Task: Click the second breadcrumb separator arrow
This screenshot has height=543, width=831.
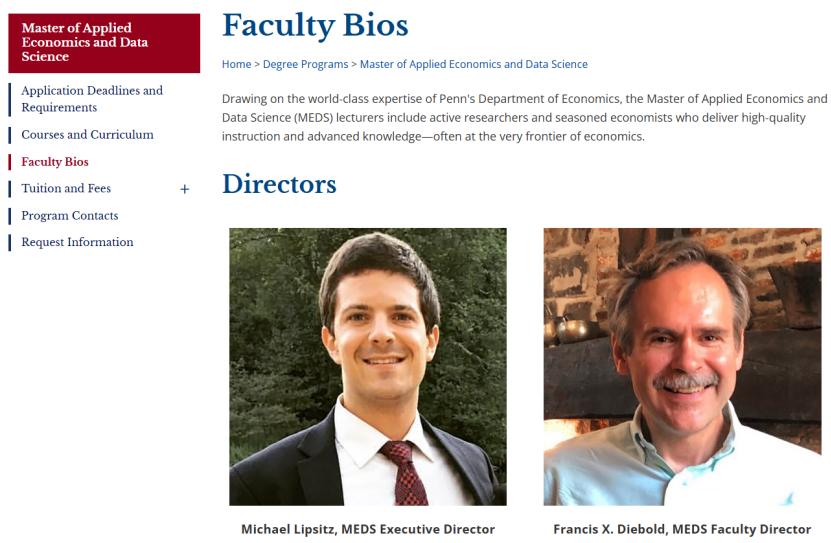Action: pos(354,64)
